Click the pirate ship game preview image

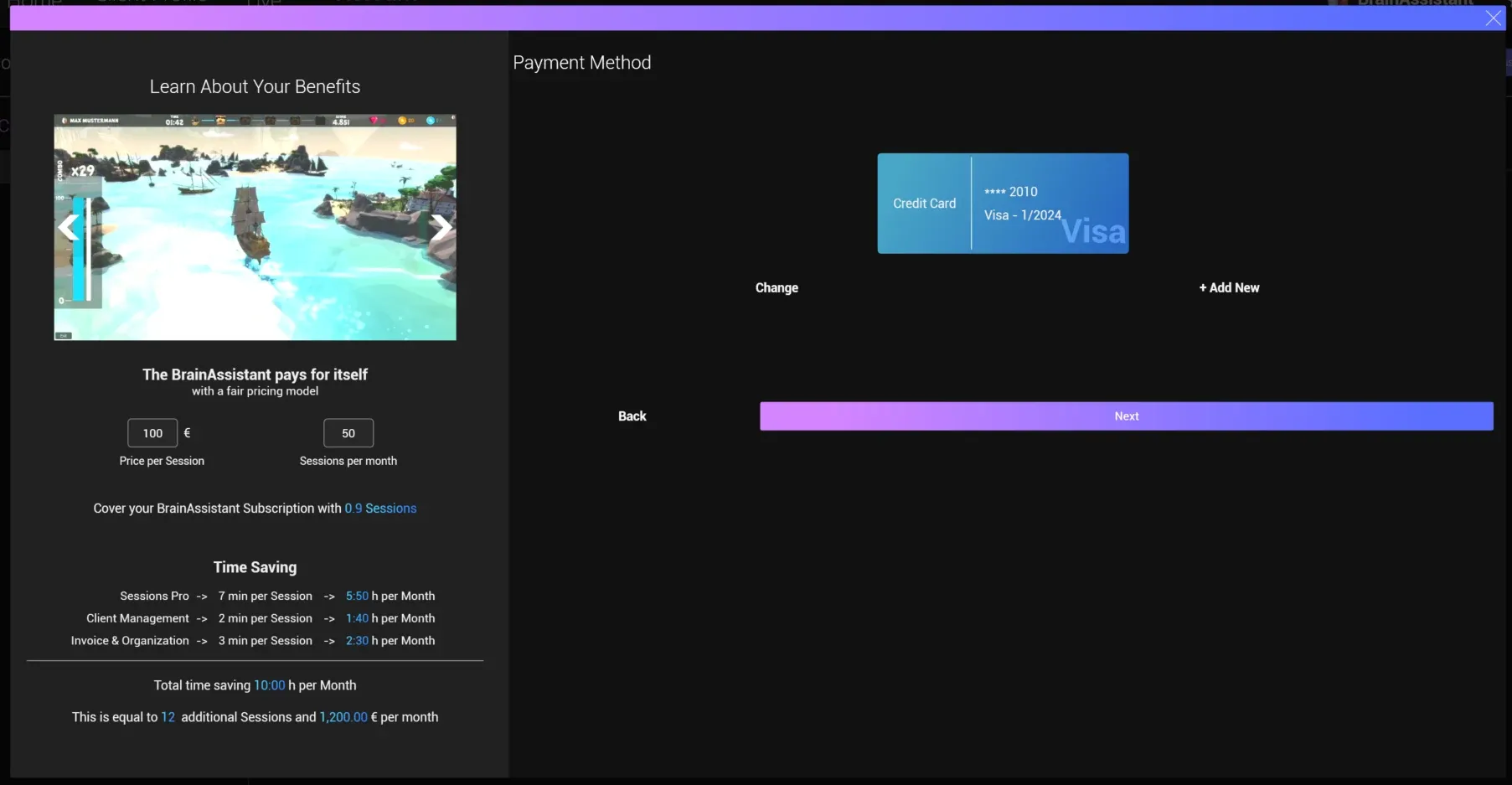(x=255, y=227)
